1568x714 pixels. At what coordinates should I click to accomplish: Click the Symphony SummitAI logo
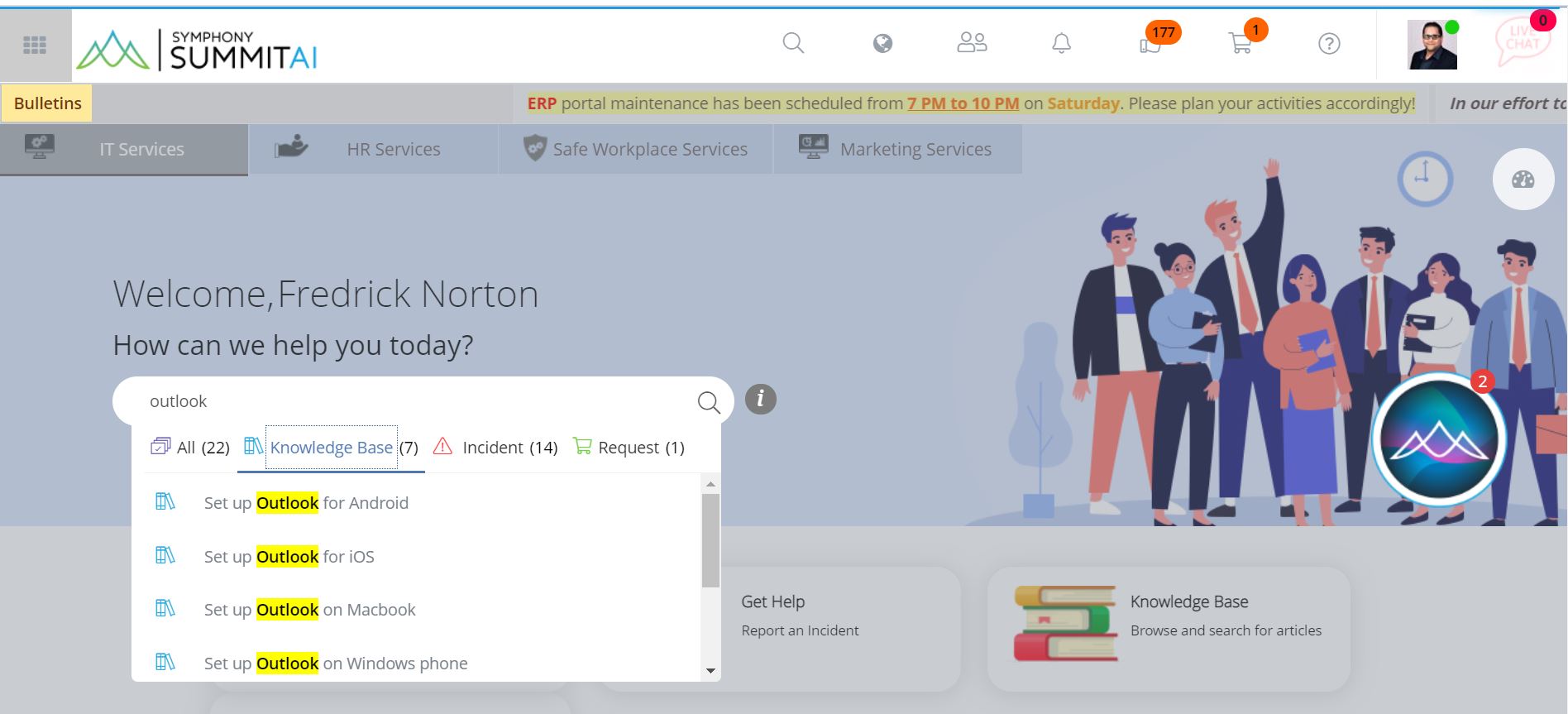[197, 50]
